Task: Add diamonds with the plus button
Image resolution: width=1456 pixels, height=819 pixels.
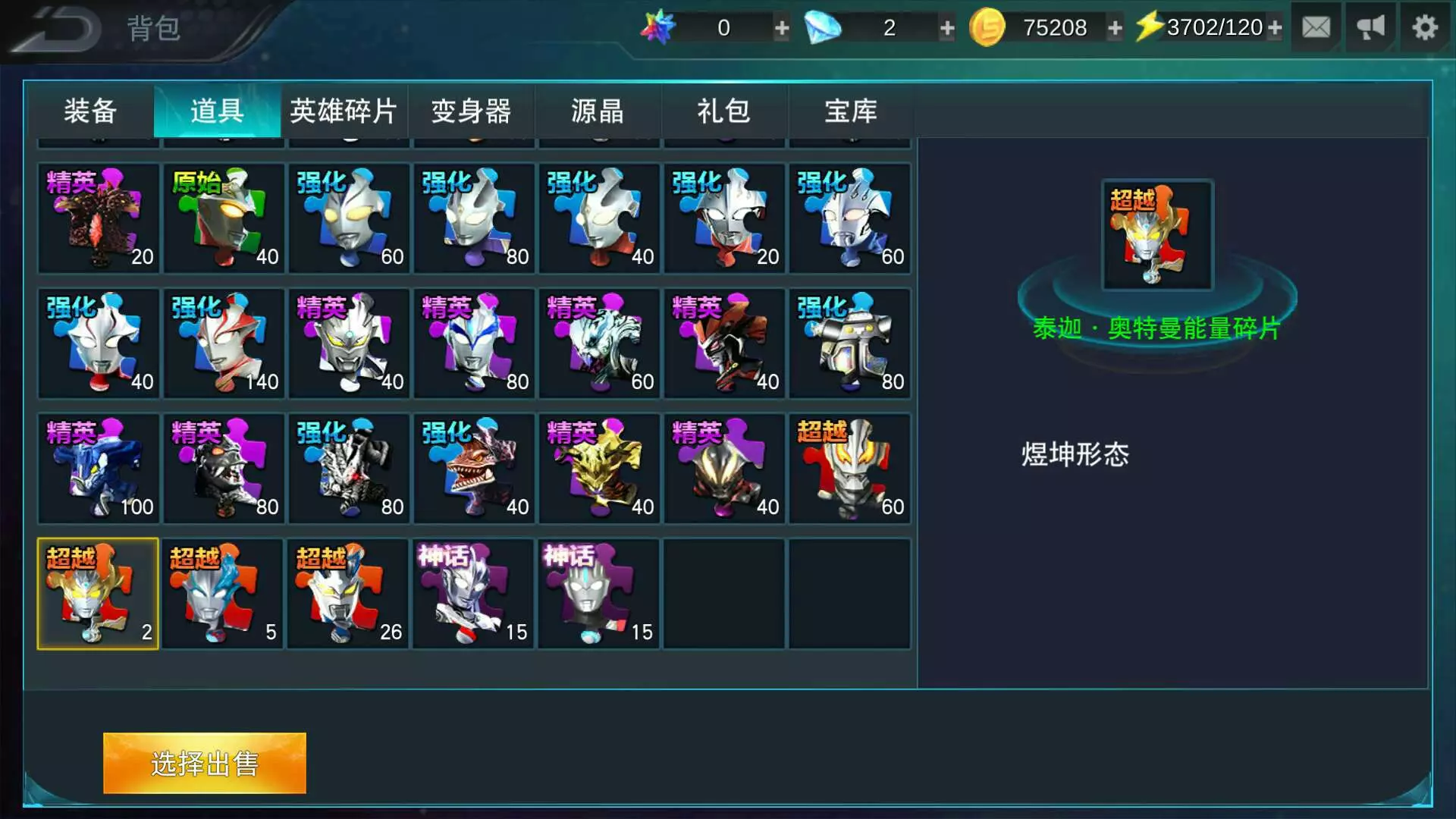Action: (947, 29)
